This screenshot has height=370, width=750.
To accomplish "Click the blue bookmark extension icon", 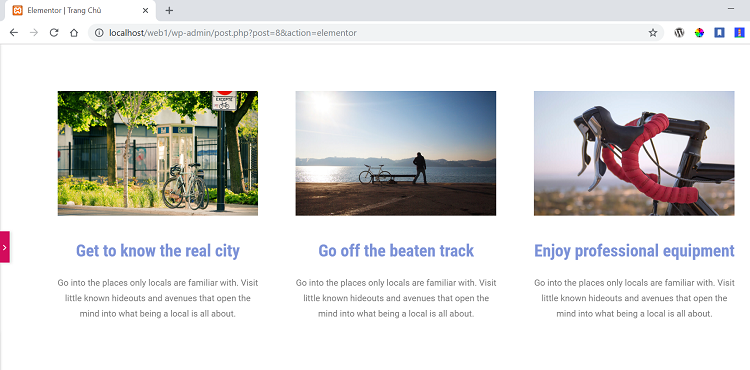I will [x=719, y=33].
